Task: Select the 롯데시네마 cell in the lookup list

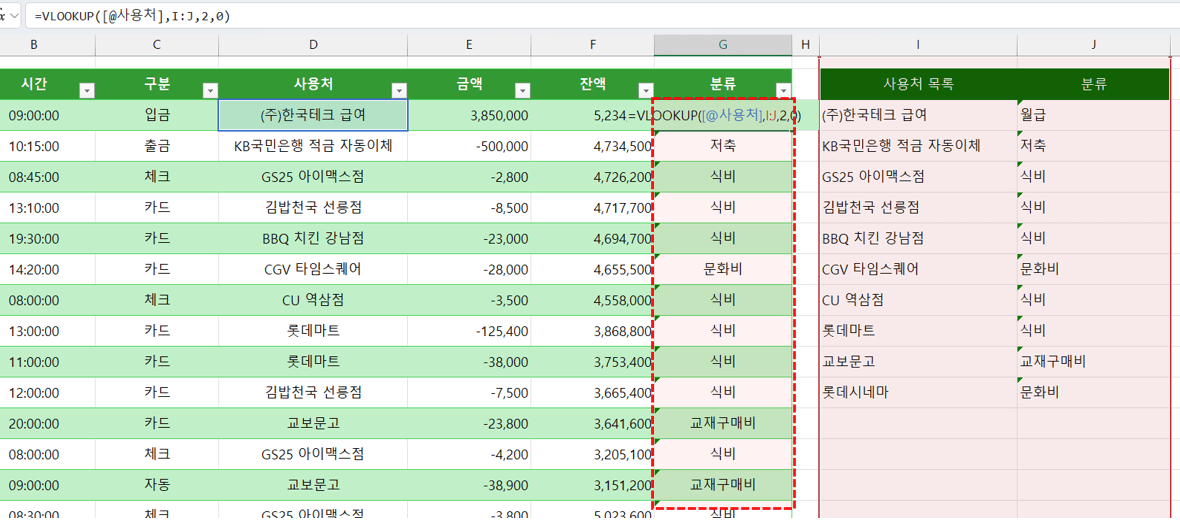Action: [855, 393]
